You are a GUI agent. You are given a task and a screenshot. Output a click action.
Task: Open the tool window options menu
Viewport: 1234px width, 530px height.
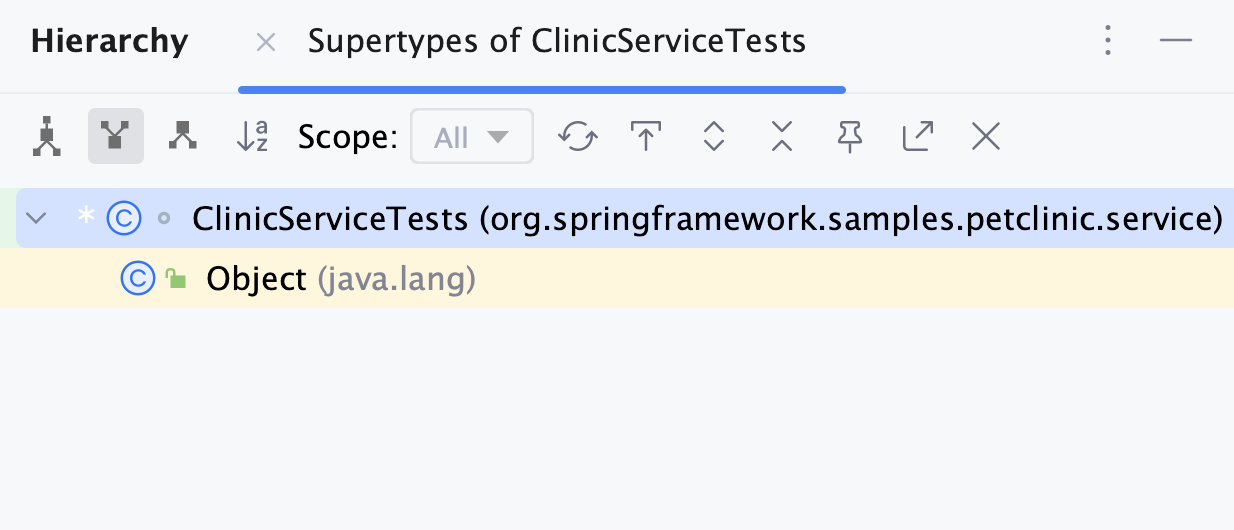[1107, 41]
